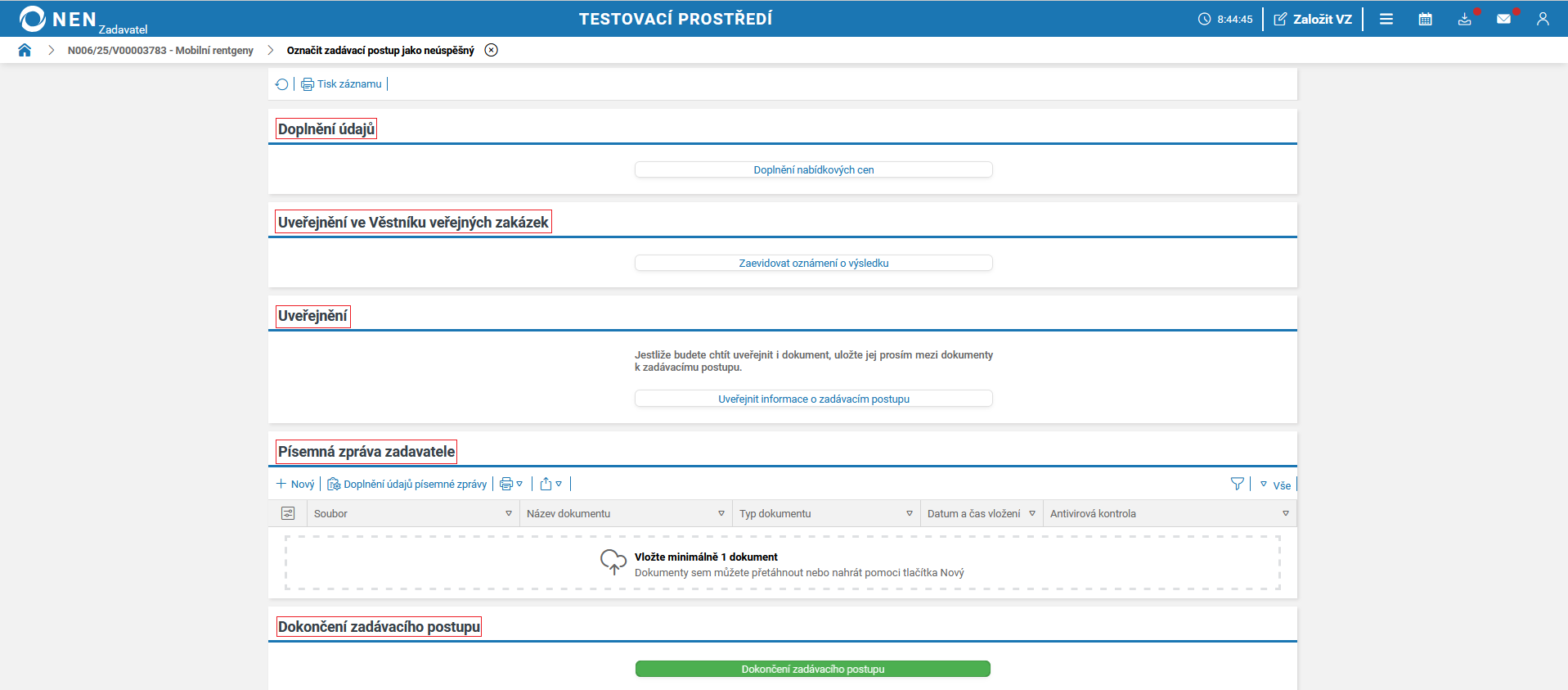This screenshot has width=1568, height=690.
Task: Open the print dropdown in the table toolbar
Action: click(511, 484)
